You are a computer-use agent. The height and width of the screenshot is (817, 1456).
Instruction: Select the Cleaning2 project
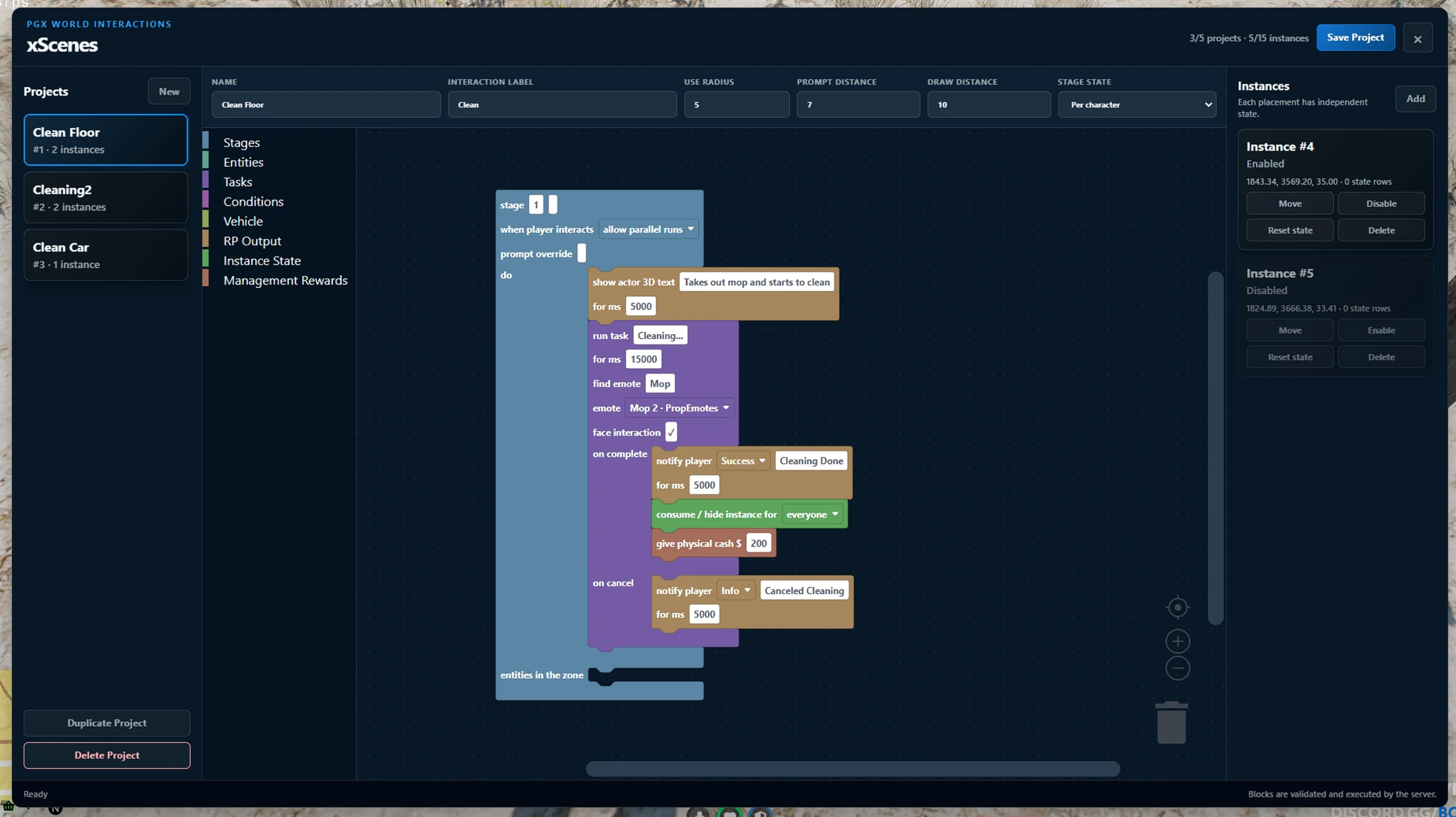tap(106, 197)
